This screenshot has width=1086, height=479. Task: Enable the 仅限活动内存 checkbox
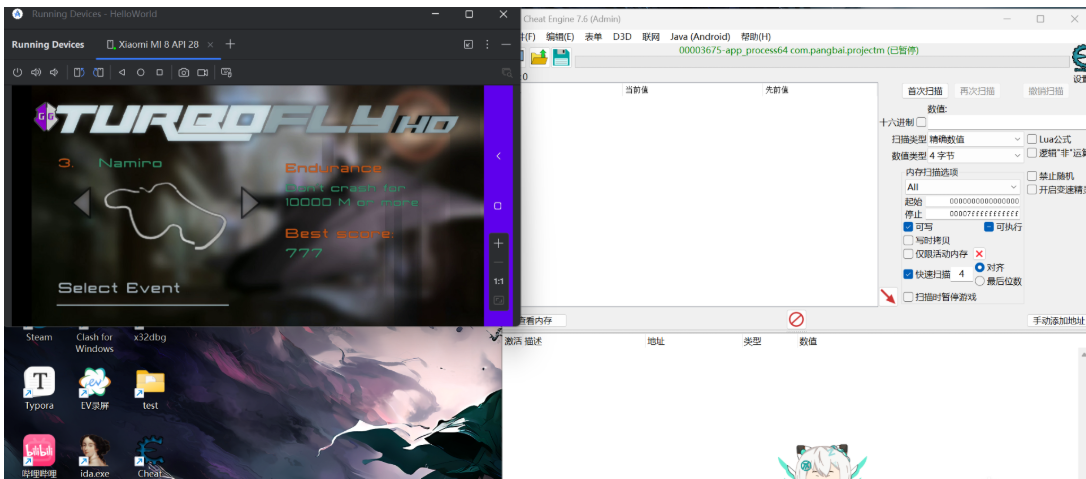click(x=908, y=254)
